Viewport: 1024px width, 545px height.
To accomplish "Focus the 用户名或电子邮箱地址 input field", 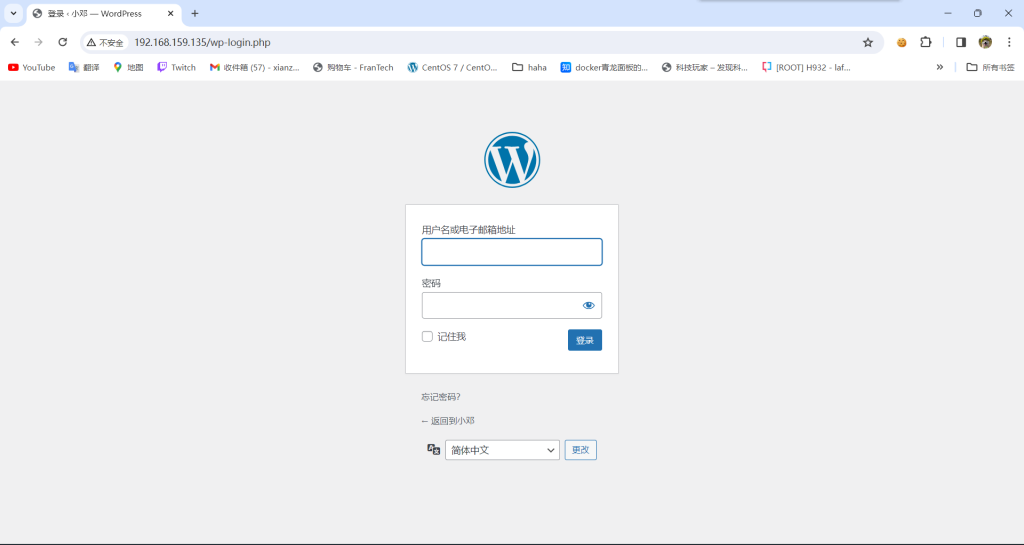I will (511, 252).
